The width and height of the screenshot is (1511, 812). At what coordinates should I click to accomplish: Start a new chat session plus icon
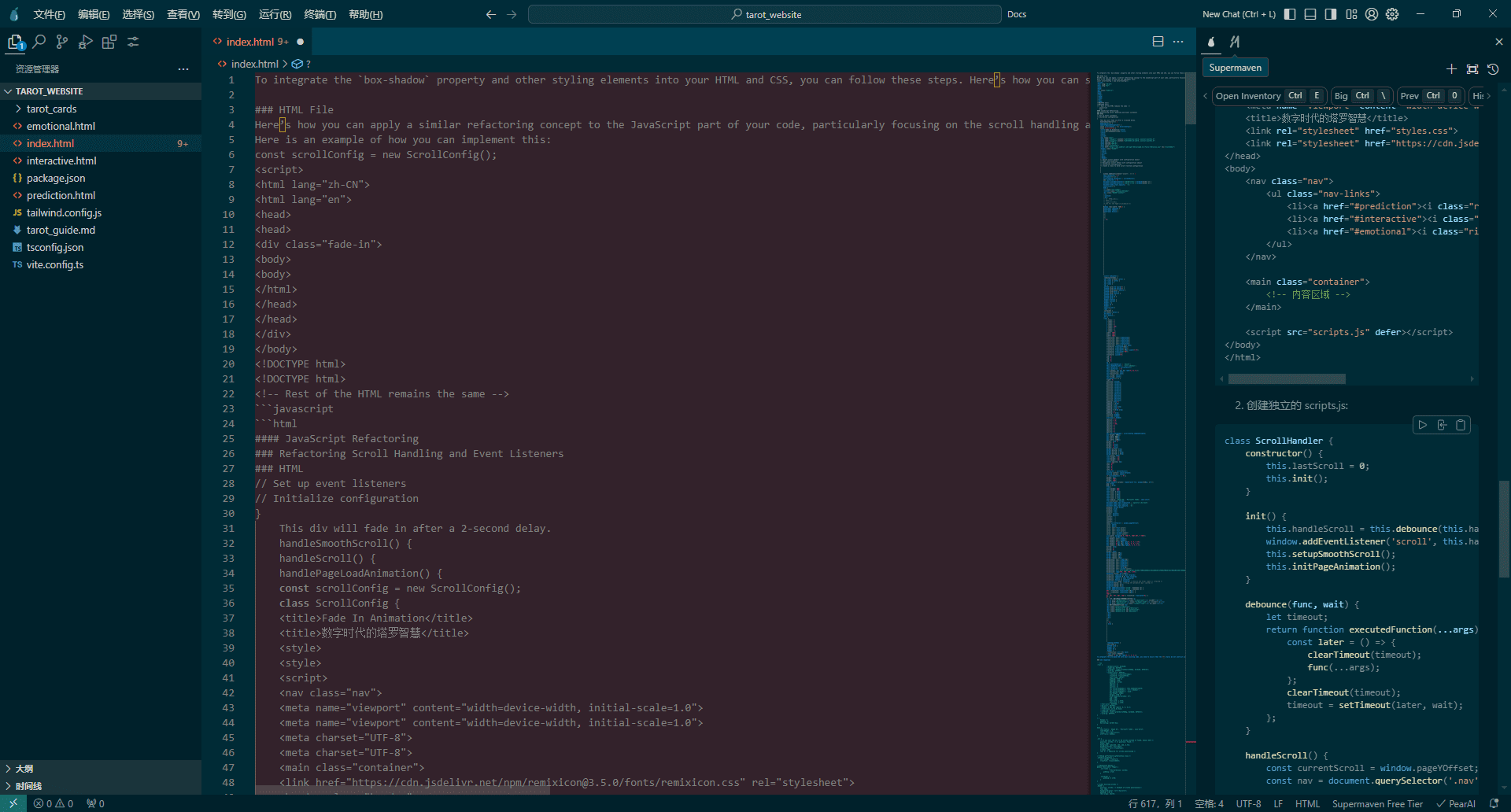point(1452,69)
